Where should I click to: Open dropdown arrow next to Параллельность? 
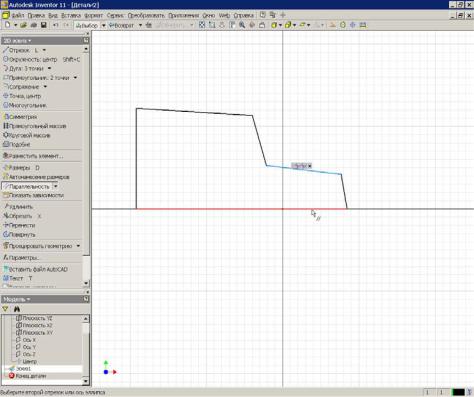(x=55, y=186)
